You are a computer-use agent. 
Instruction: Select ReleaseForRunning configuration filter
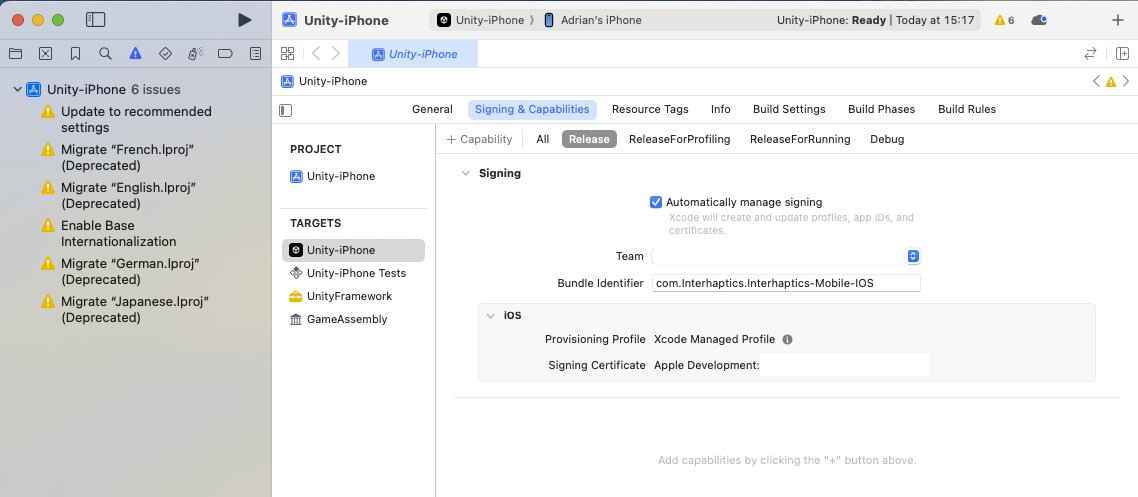pyautogui.click(x=800, y=139)
